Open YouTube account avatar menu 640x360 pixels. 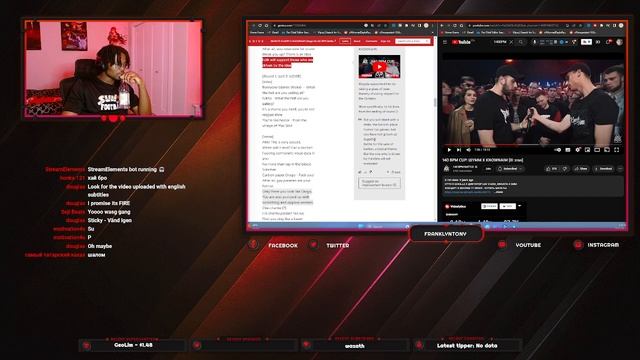619,42
